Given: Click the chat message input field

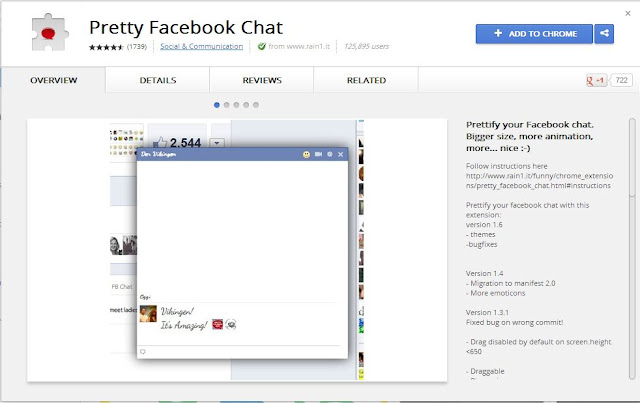Looking at the screenshot, I should pyautogui.click(x=243, y=352).
